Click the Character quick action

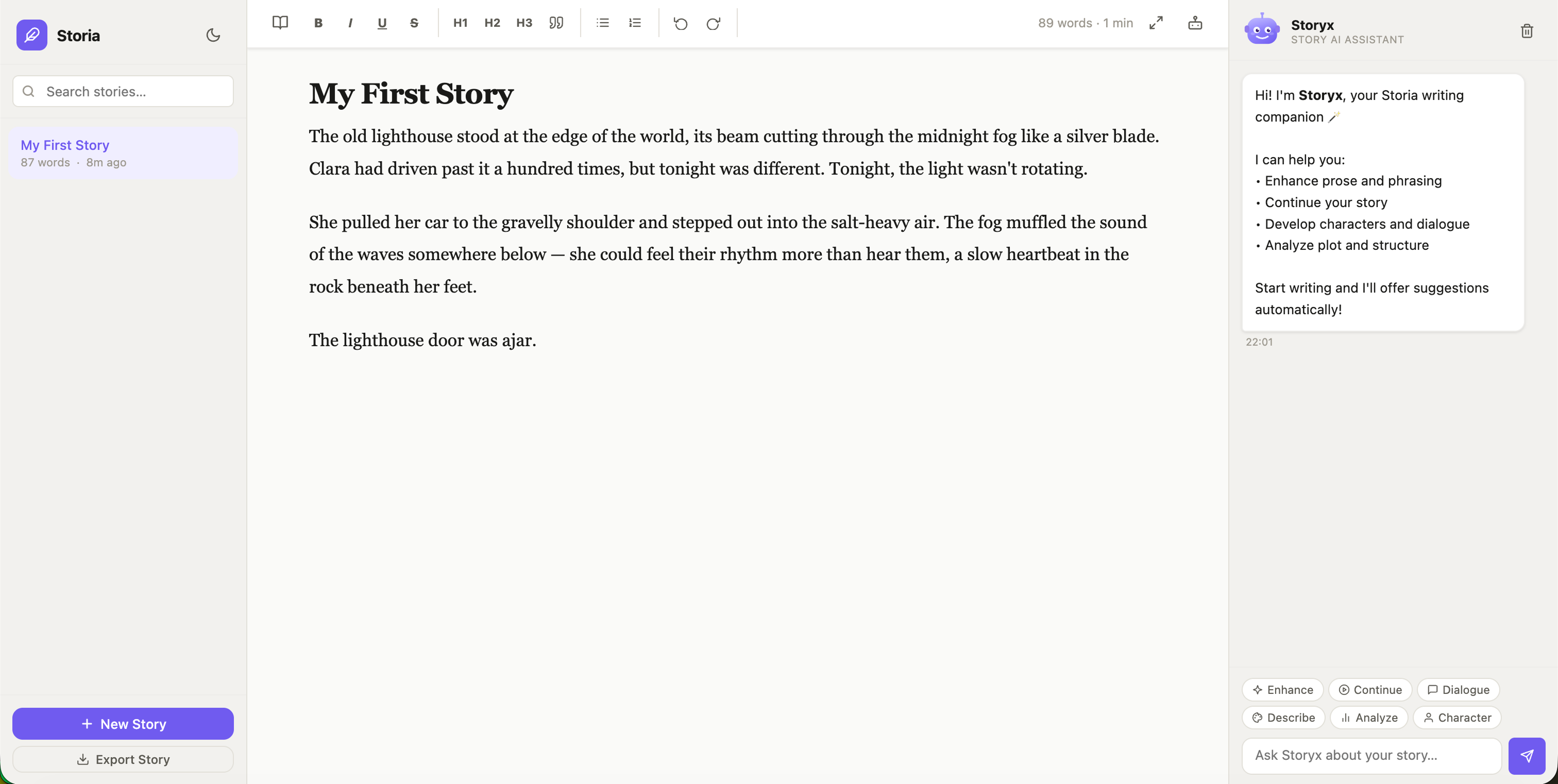[x=1457, y=718]
